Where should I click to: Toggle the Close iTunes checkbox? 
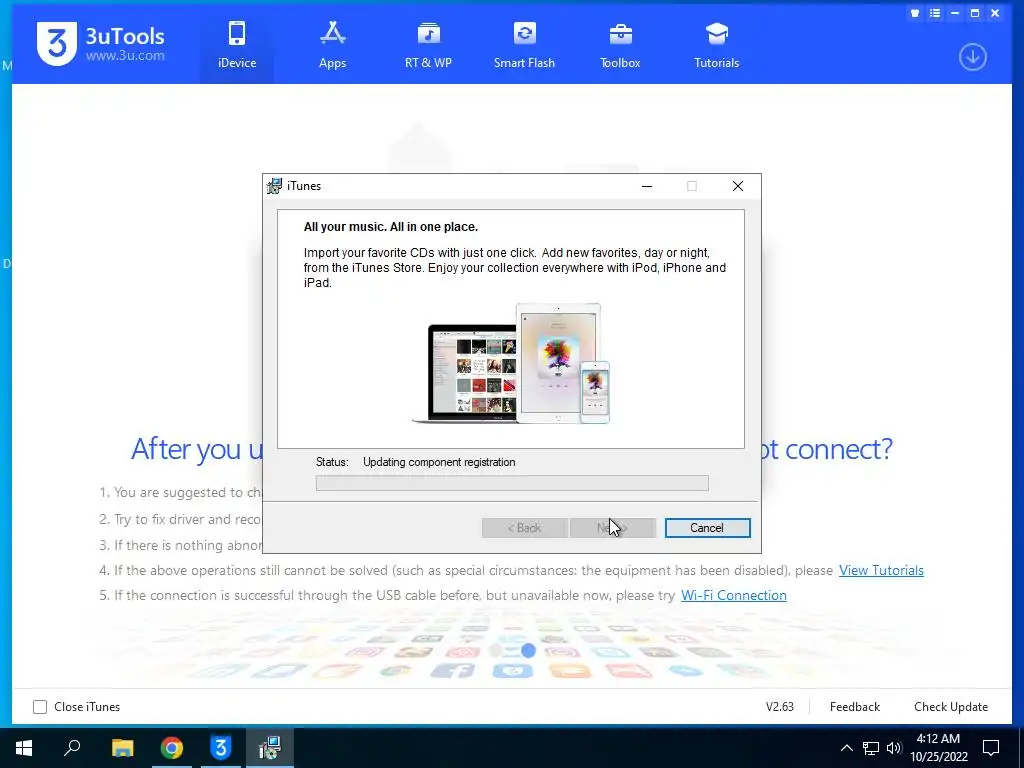pos(40,707)
